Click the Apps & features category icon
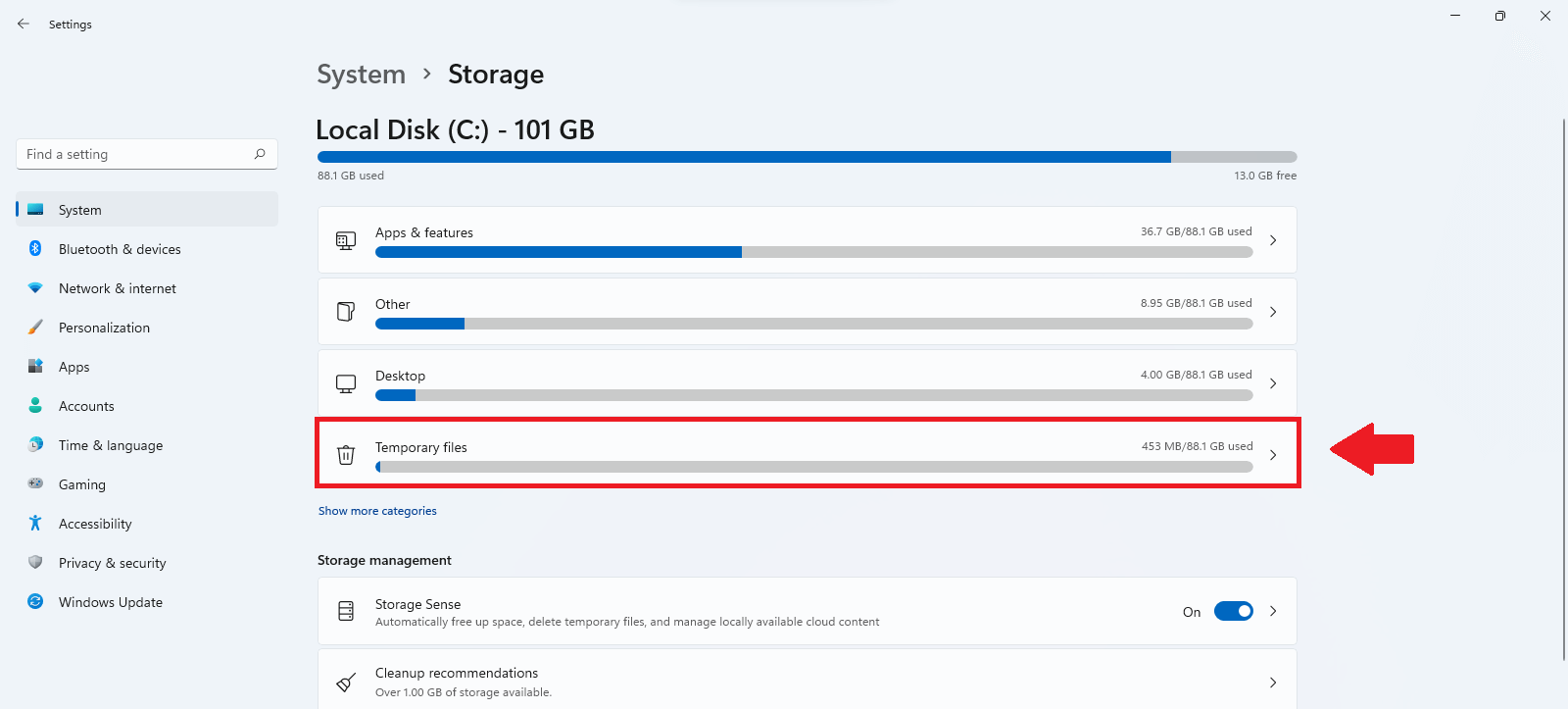The image size is (1568, 709). 346,240
